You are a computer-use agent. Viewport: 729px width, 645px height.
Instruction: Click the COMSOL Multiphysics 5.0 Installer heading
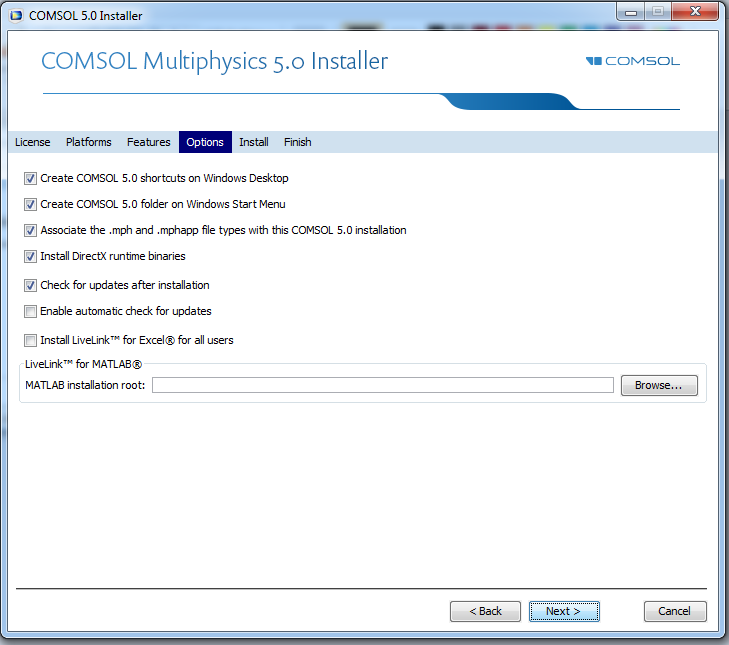coord(214,61)
